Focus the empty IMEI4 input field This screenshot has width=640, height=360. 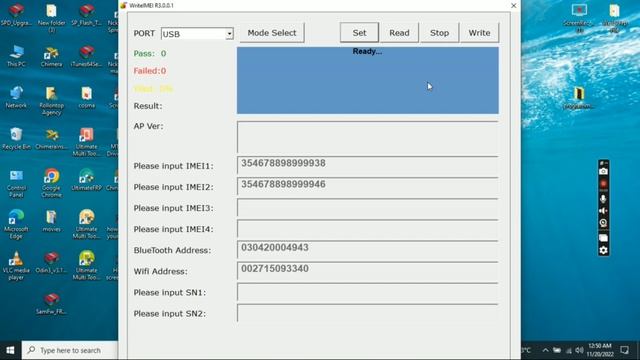(x=367, y=229)
